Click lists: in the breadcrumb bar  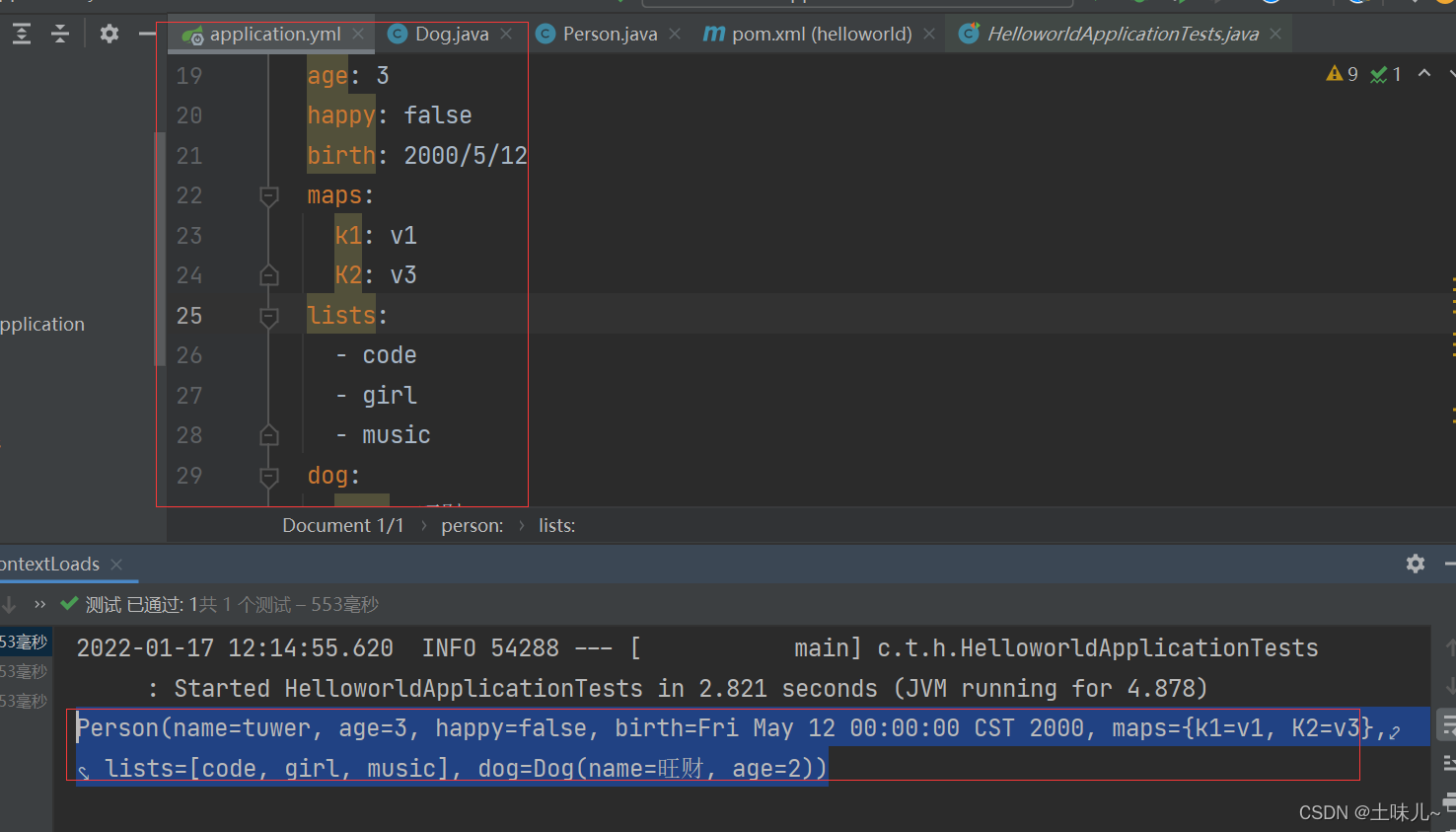(557, 526)
